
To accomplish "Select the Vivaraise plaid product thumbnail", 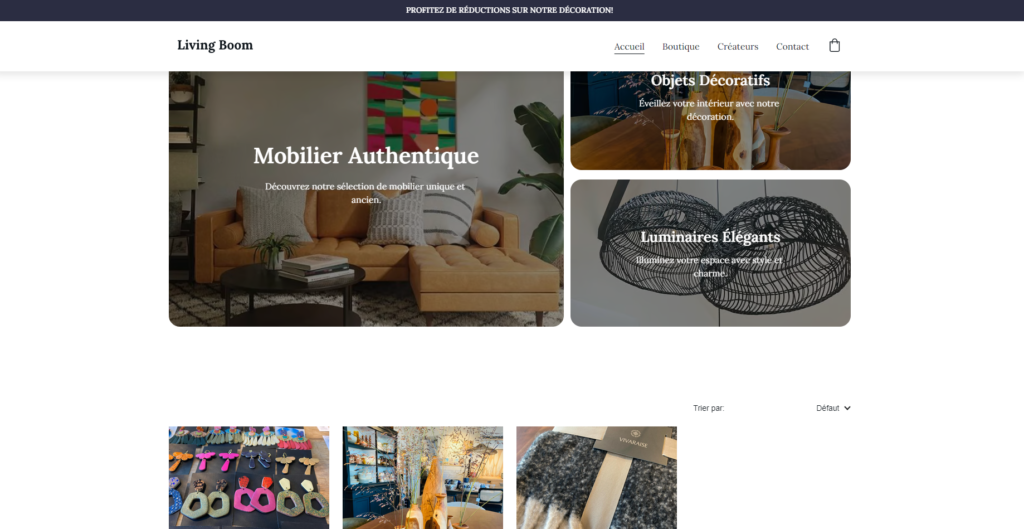I will (x=596, y=477).
